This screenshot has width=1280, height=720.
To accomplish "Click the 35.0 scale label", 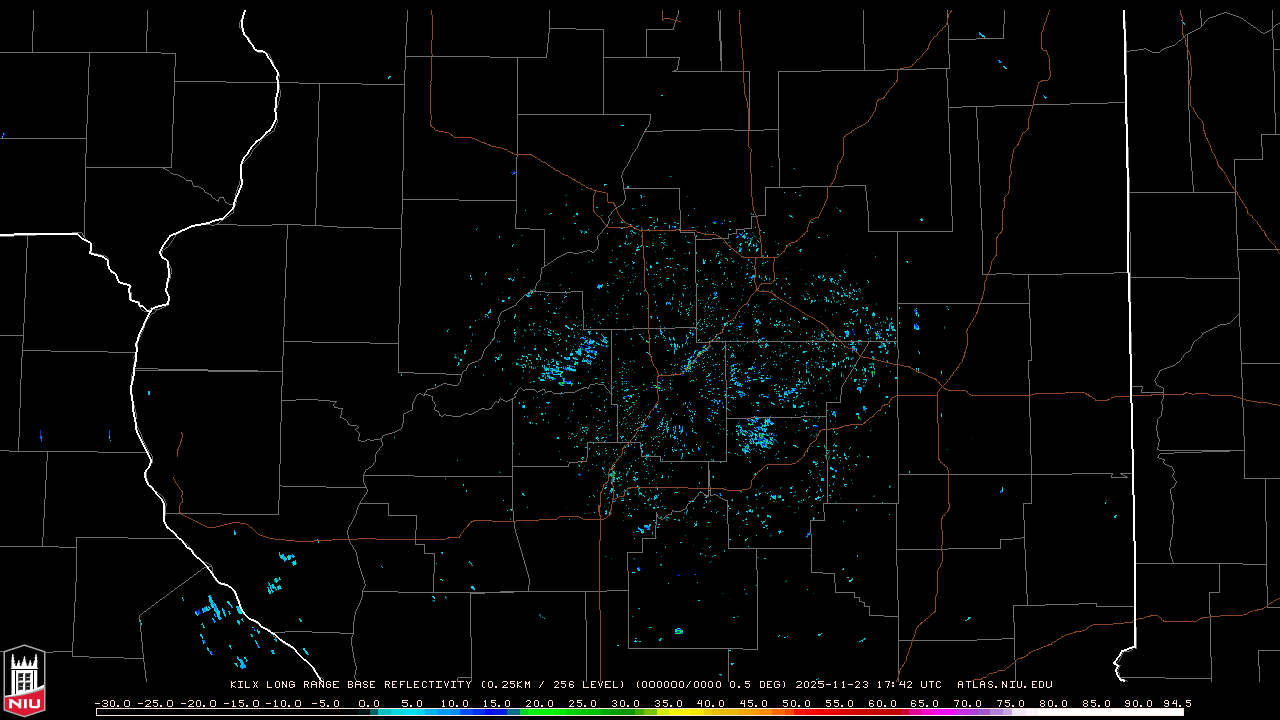I will [x=669, y=703].
